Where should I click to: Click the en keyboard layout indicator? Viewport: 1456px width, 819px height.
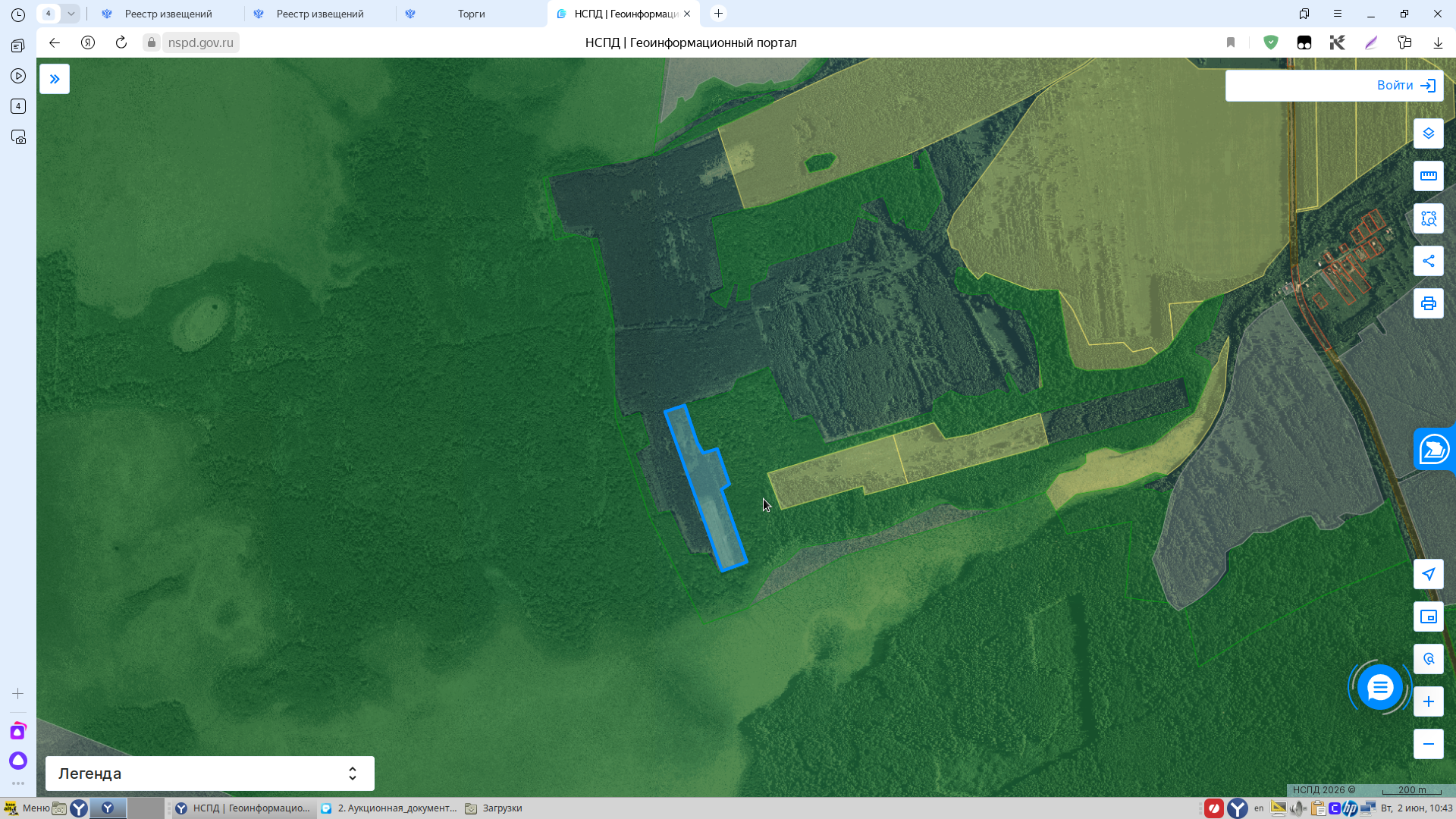click(1259, 808)
